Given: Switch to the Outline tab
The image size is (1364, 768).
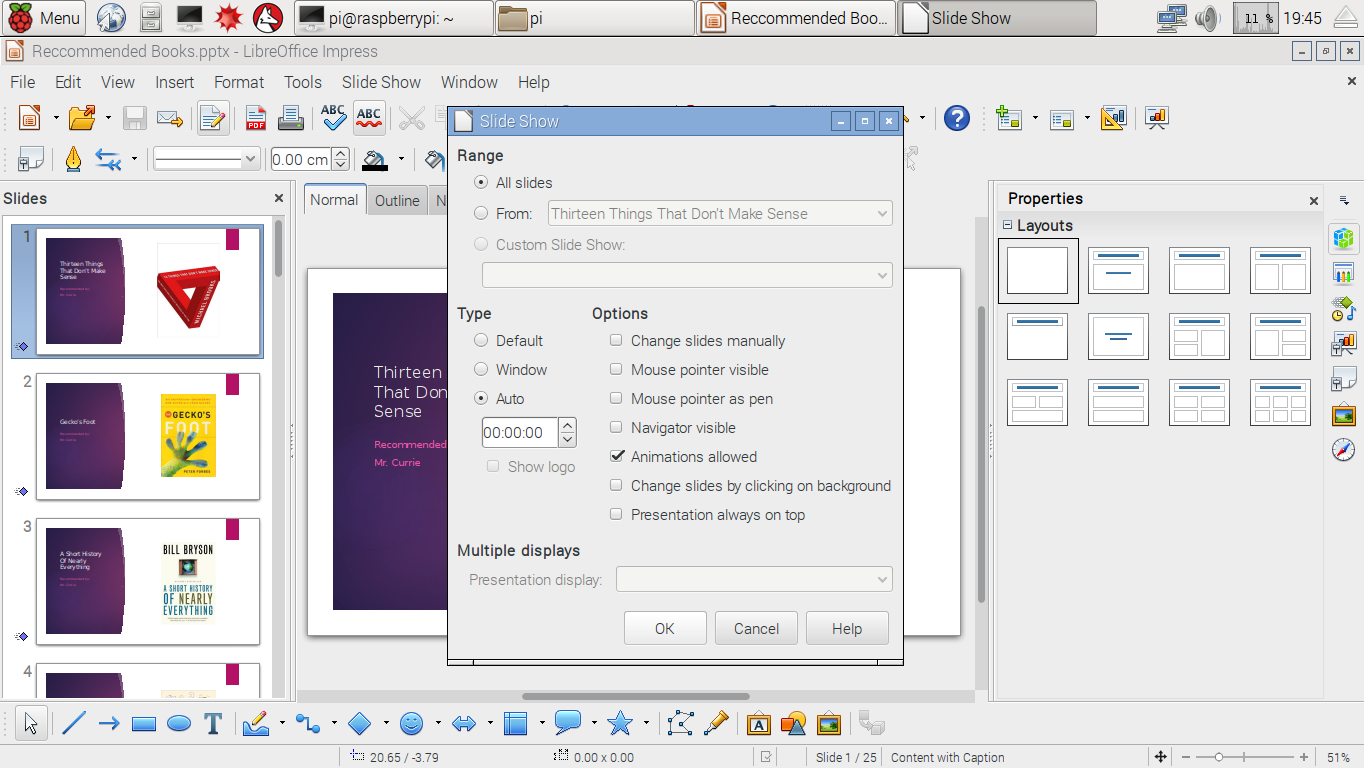Looking at the screenshot, I should click(397, 201).
